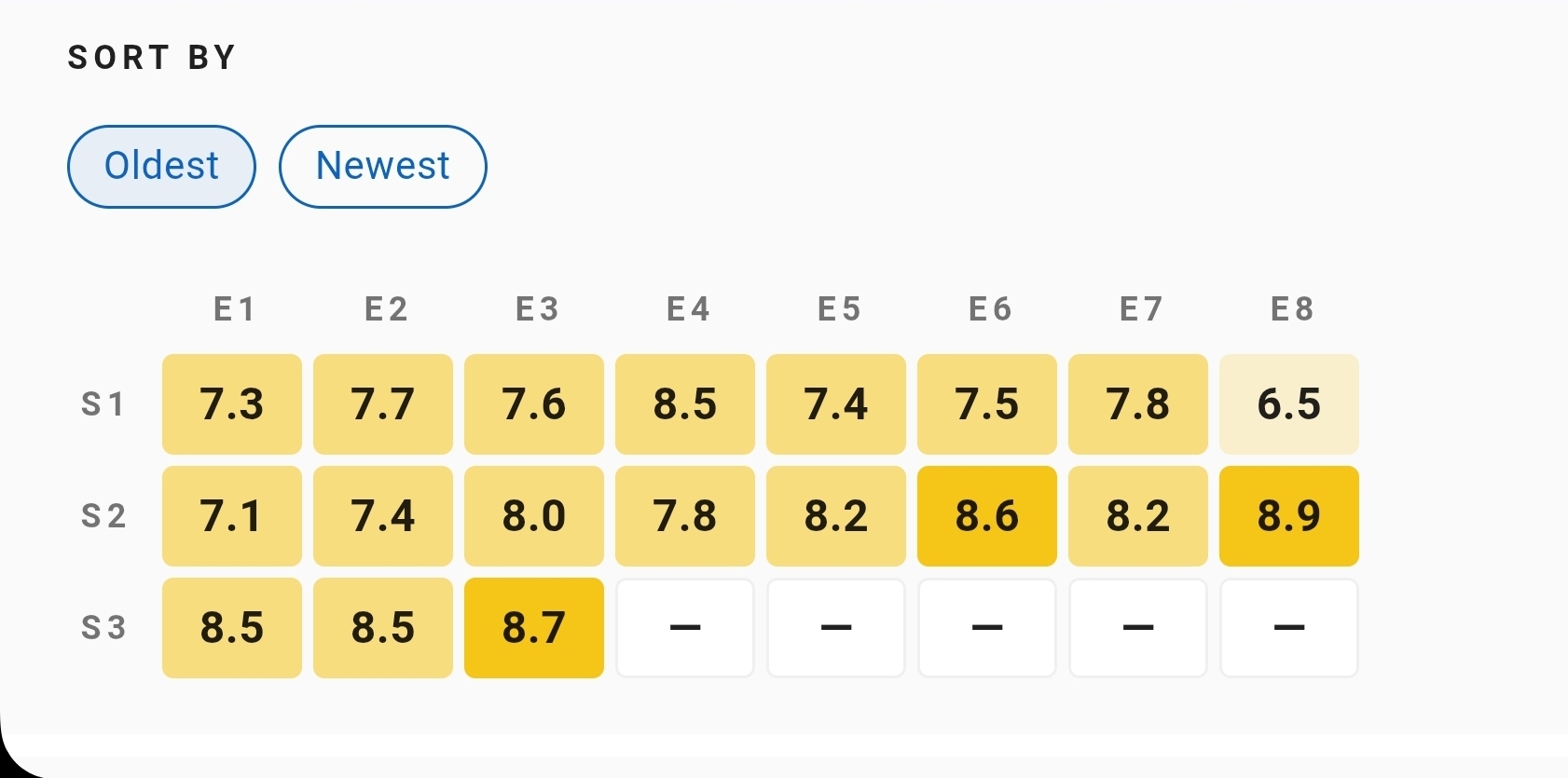Click the S1 E4 rating 8.5 cell
This screenshot has height=778, width=1568.
pyautogui.click(x=685, y=404)
